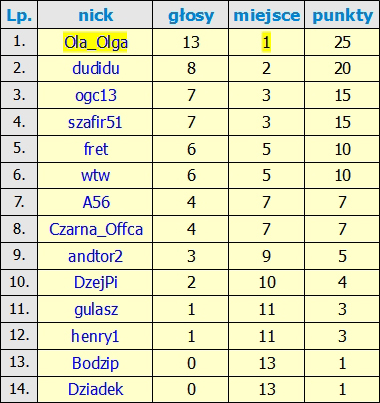Select the miejsce column header
Image resolution: width=380 pixels, height=403 pixels.
pyautogui.click(x=266, y=15)
